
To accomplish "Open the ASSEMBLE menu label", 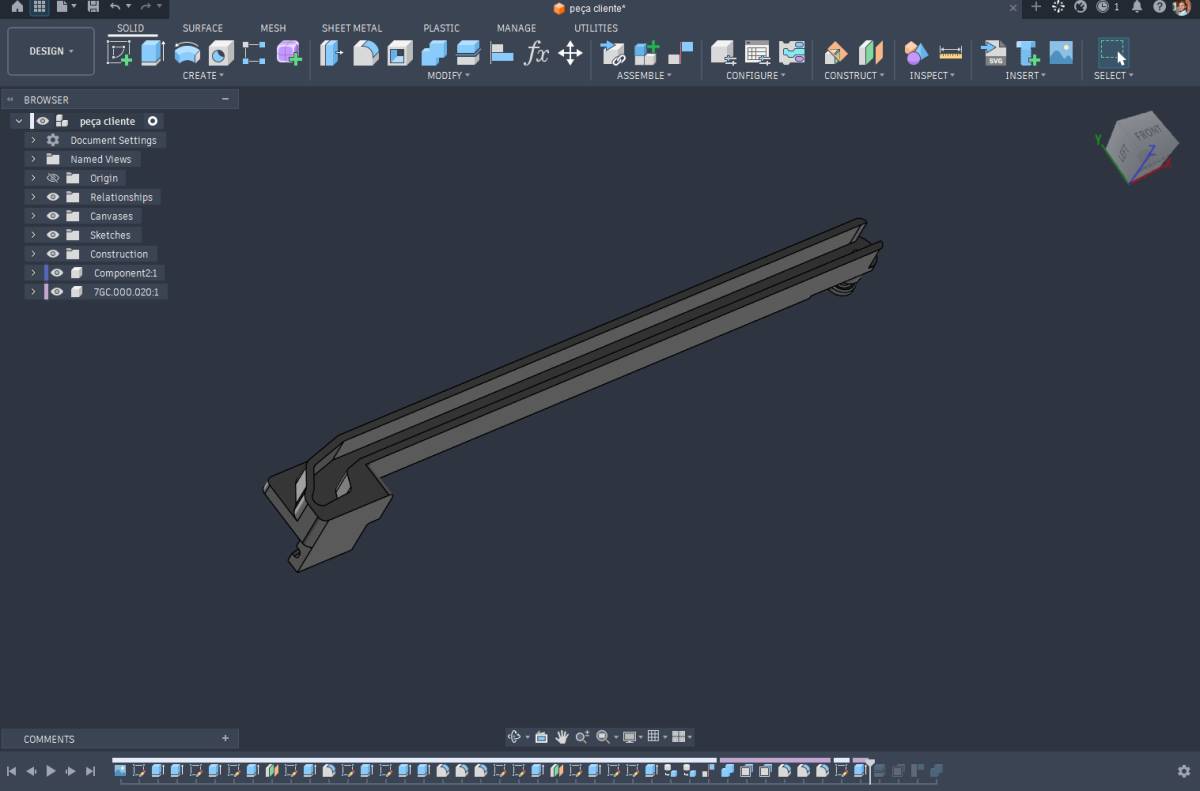I will [644, 76].
